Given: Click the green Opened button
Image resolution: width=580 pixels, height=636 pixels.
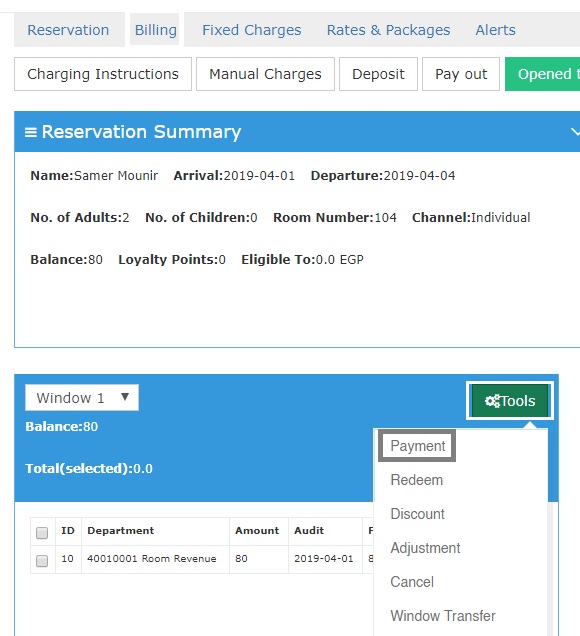Looking at the screenshot, I should 543,74.
